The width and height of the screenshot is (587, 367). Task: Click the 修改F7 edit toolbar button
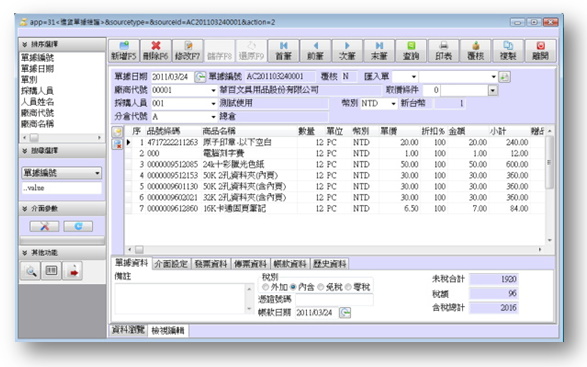coord(188,51)
